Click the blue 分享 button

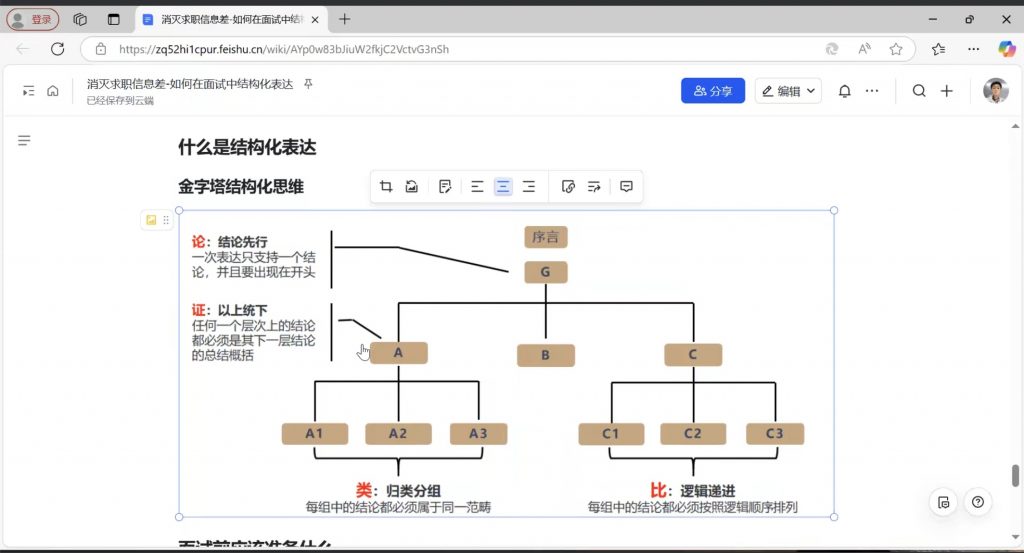click(712, 91)
